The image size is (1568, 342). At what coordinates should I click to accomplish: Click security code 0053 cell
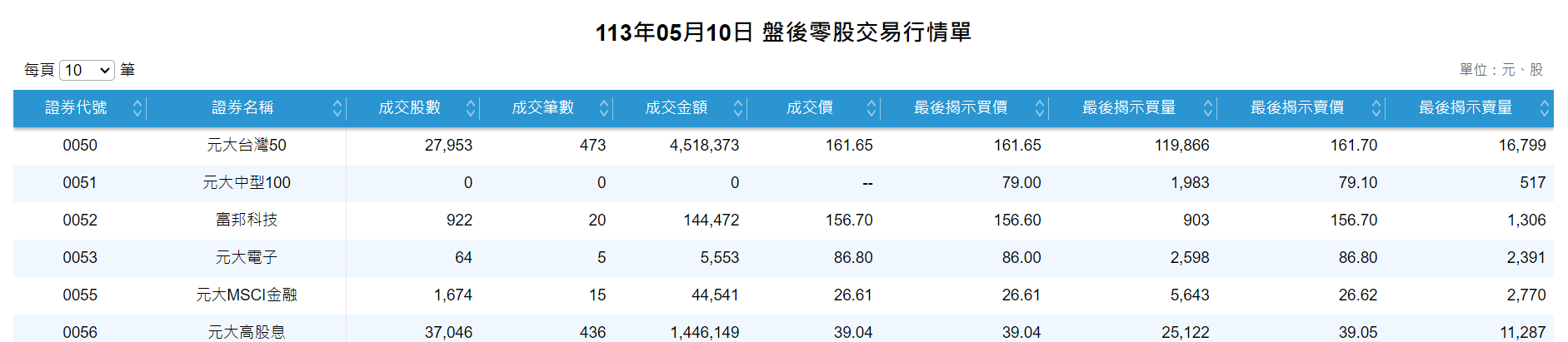[x=80, y=258]
